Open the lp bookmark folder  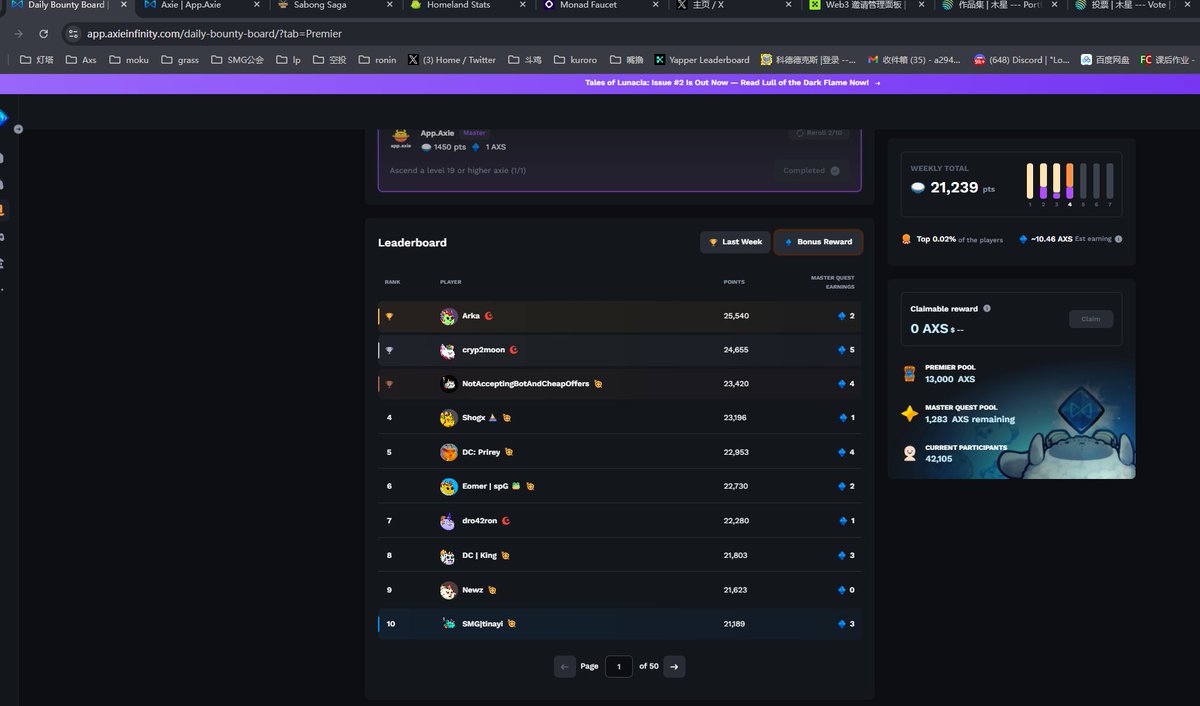click(287, 60)
